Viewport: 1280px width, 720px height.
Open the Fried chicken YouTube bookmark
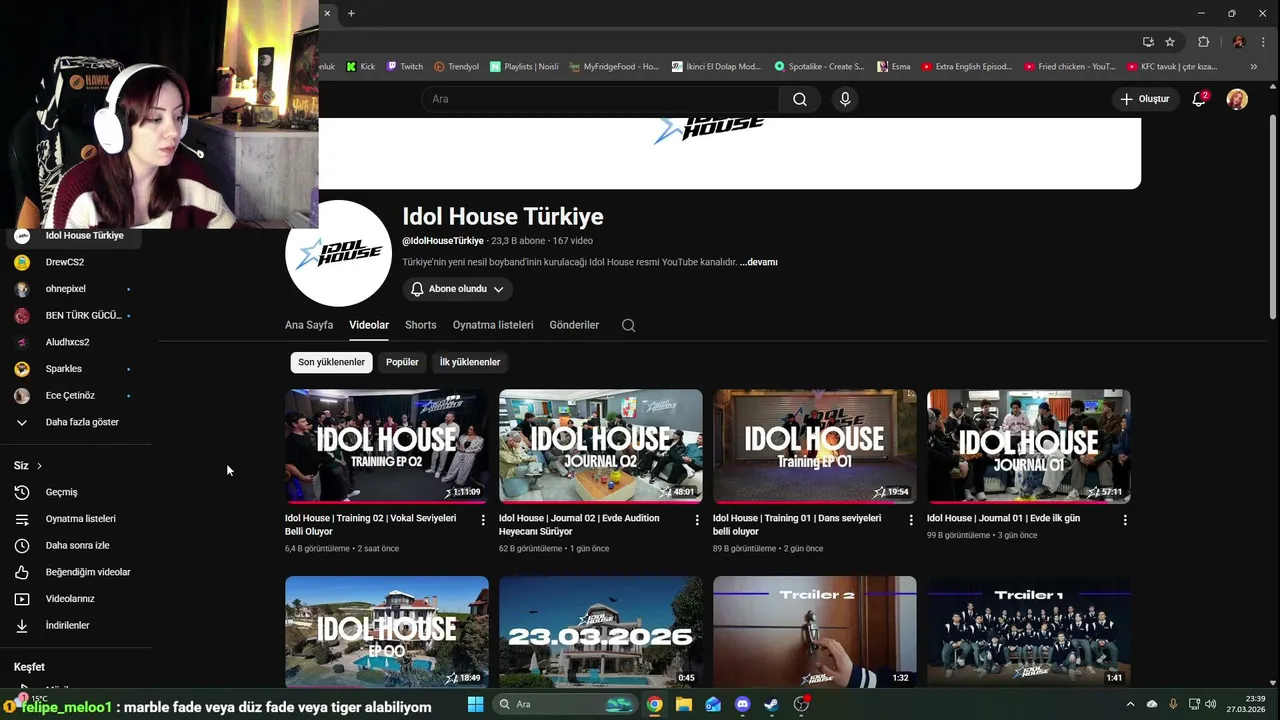tap(1069, 67)
